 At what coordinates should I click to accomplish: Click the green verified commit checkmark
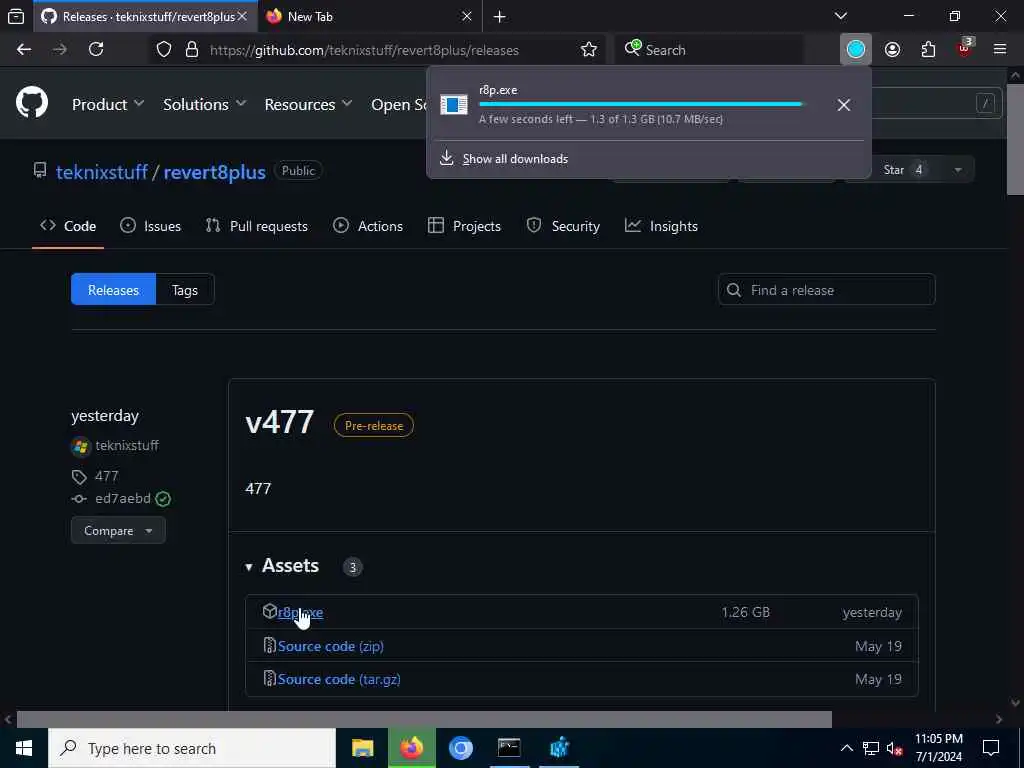[163, 499]
